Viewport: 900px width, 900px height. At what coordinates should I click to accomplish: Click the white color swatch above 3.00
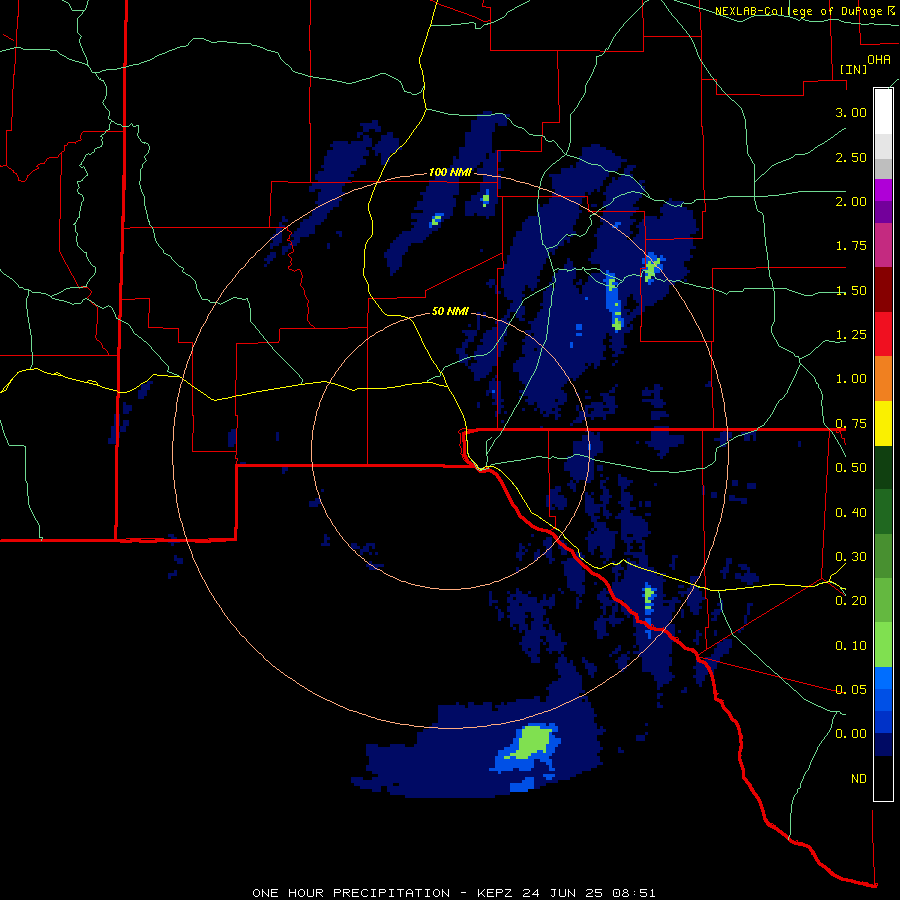[883, 111]
